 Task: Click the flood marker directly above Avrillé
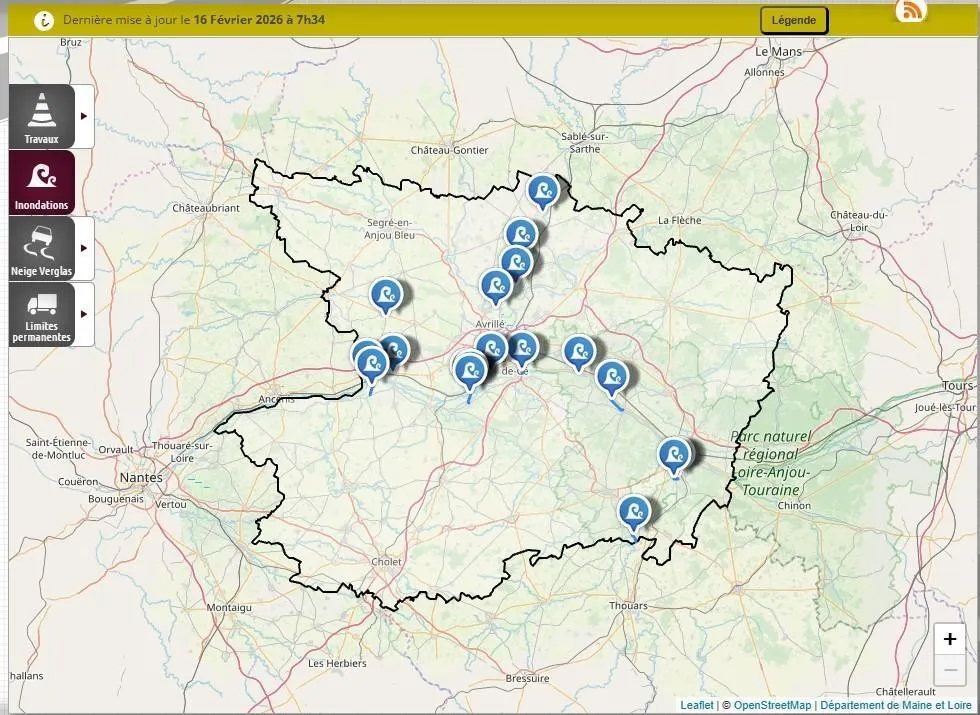(x=496, y=285)
